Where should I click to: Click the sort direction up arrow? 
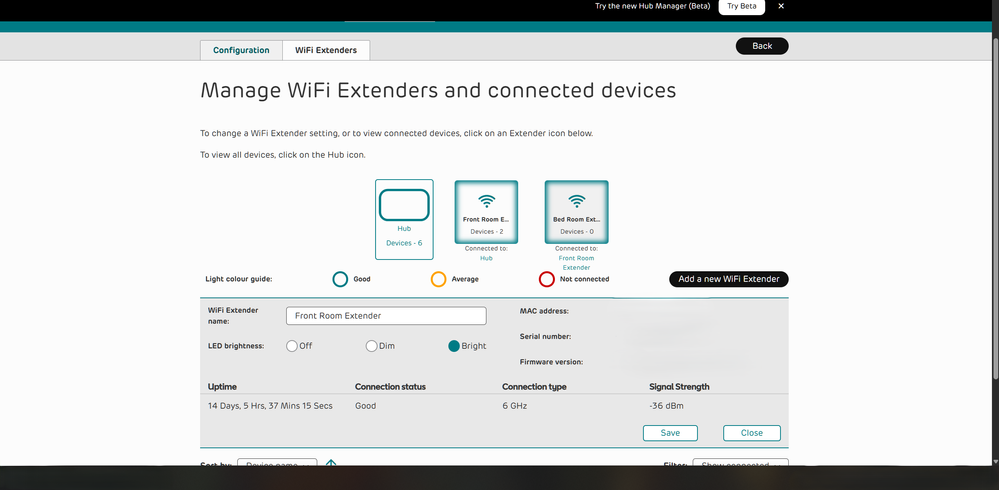(x=331, y=464)
